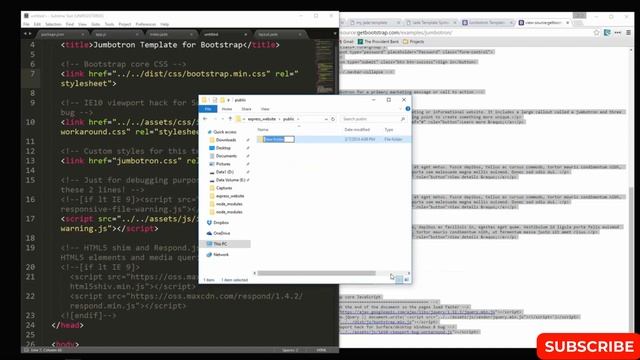640x360 pixels.
Task: Click the Explorer up-one-level arrow
Action: coord(230,119)
